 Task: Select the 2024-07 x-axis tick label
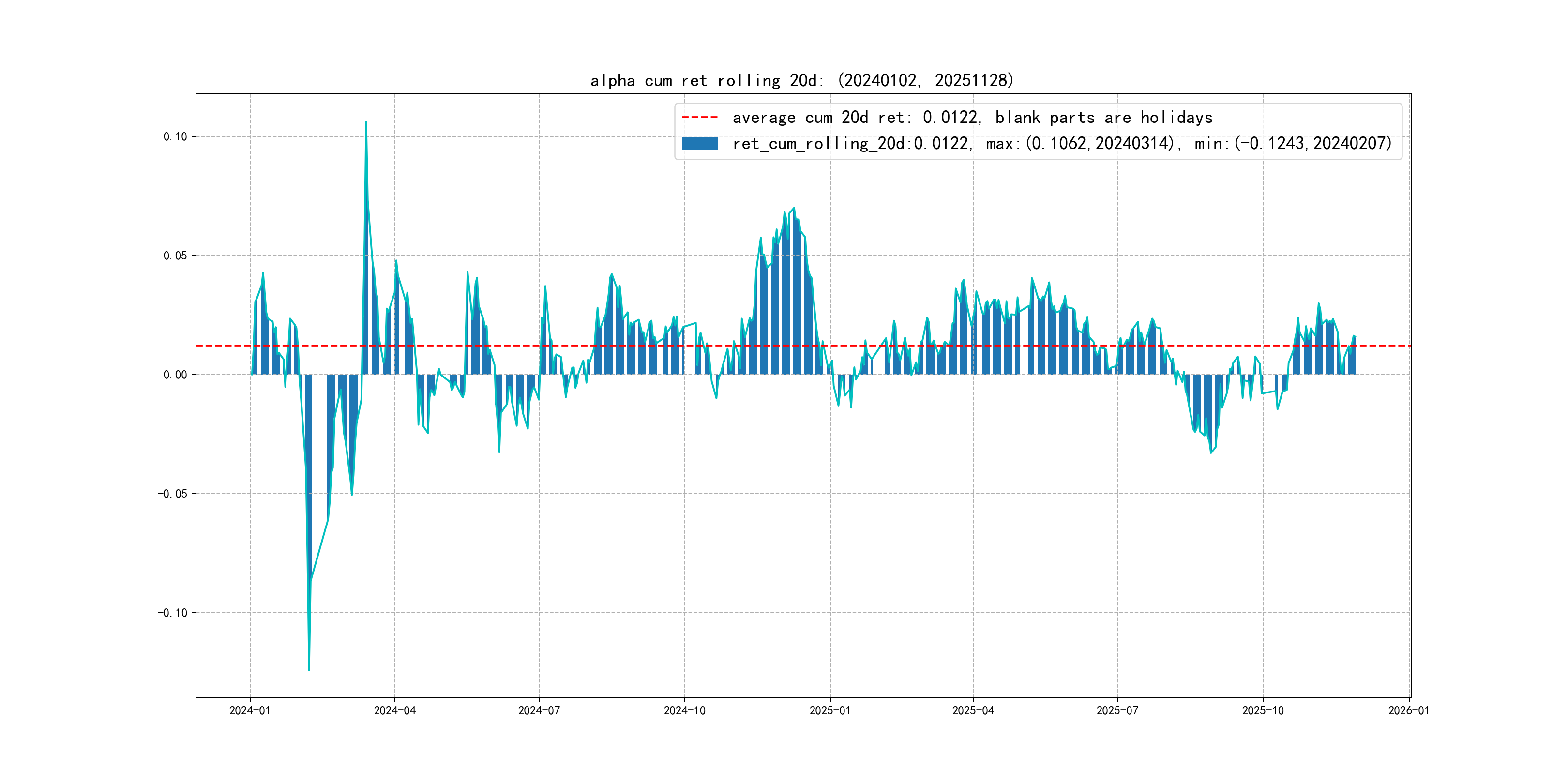coord(539,710)
